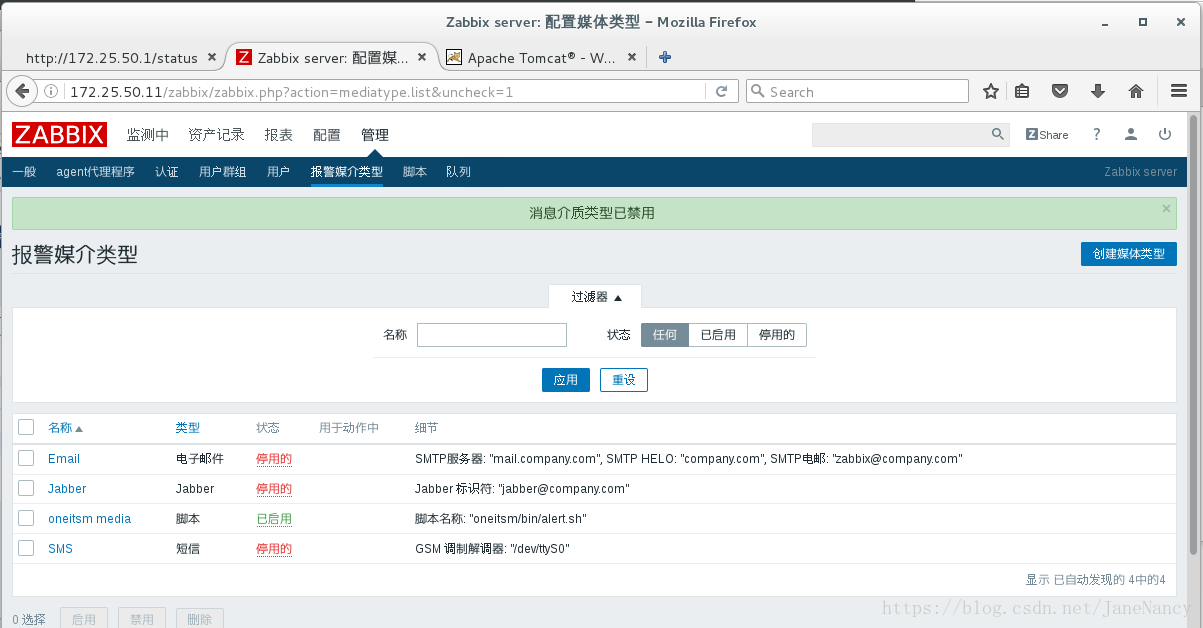This screenshot has width=1203, height=628.
Task: Toggle SMS's 停用的 status link
Action: 274,549
